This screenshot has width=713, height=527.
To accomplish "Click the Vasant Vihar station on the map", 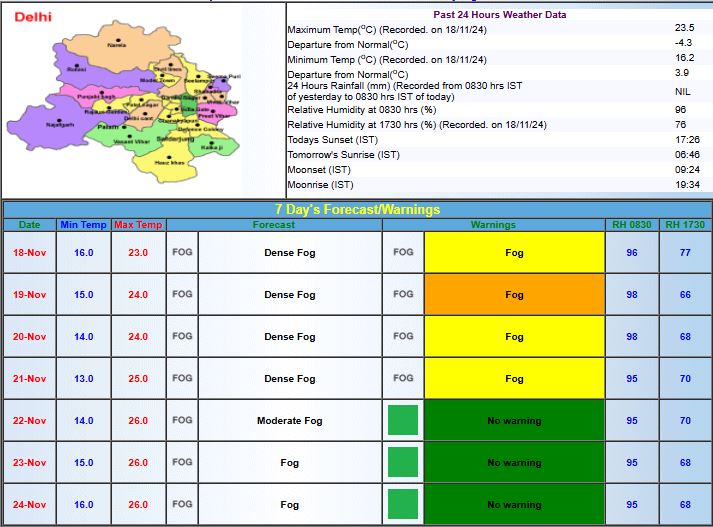I will [x=131, y=139].
